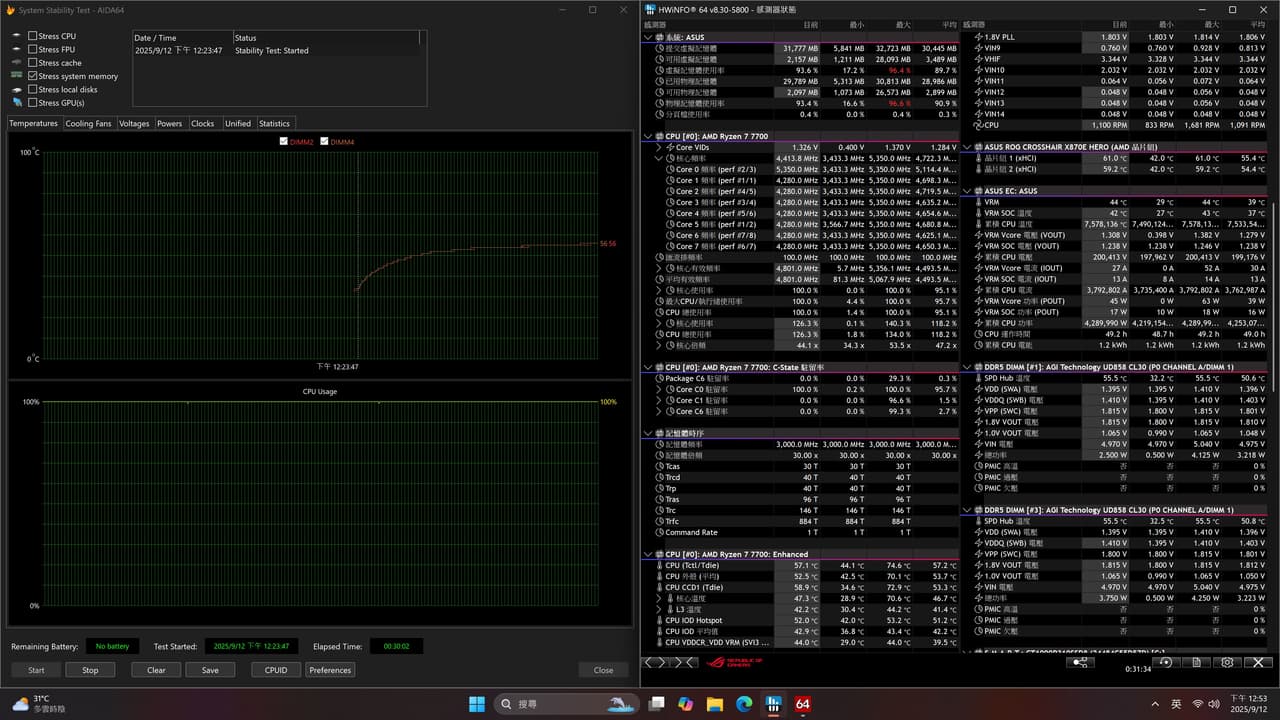Click the Wi-Fi network tray icon
Screen dimensions: 1280x720
click(x=1199, y=704)
